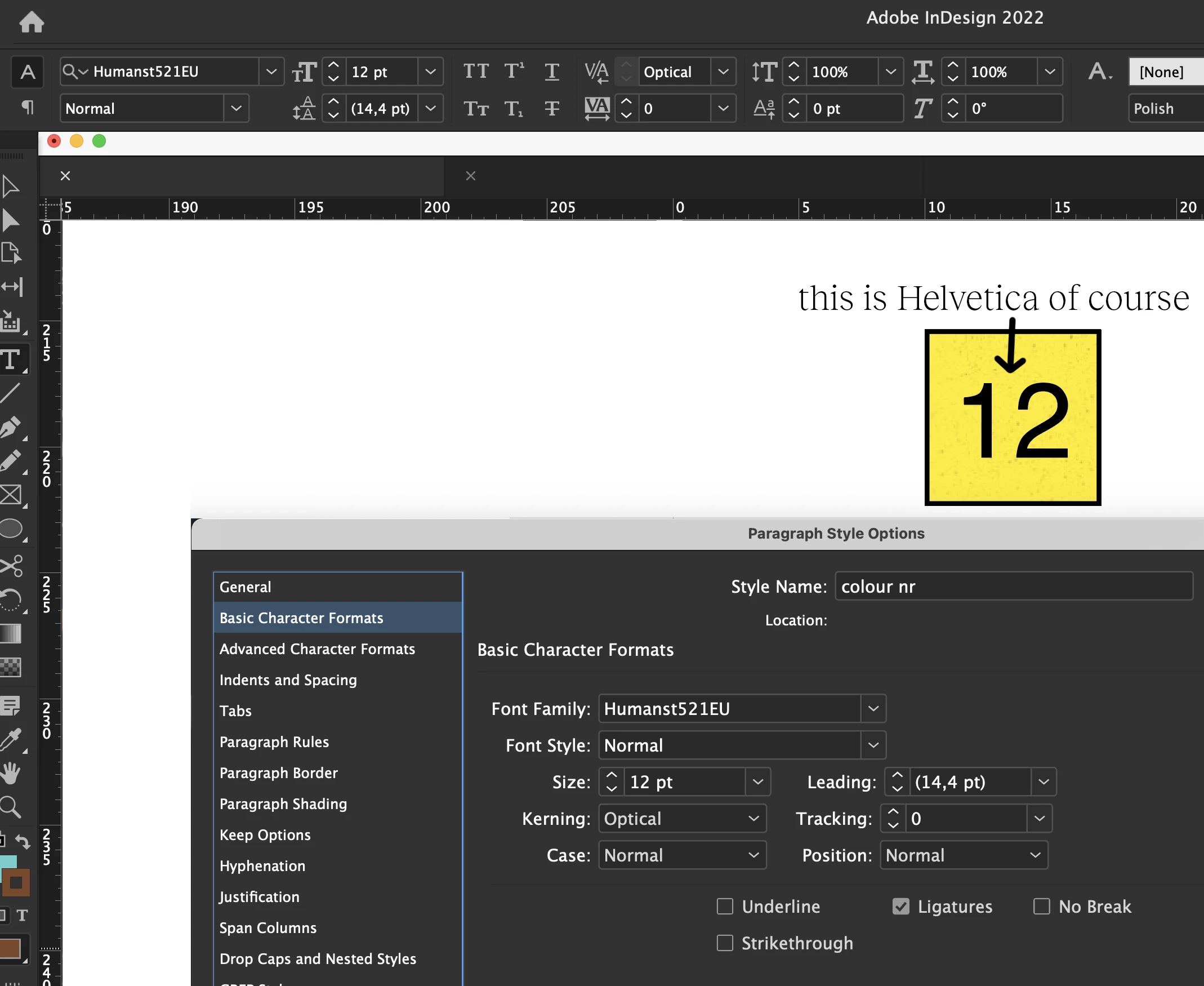The width and height of the screenshot is (1204, 986).
Task: Toggle the All Caps TT button
Action: pos(476,72)
